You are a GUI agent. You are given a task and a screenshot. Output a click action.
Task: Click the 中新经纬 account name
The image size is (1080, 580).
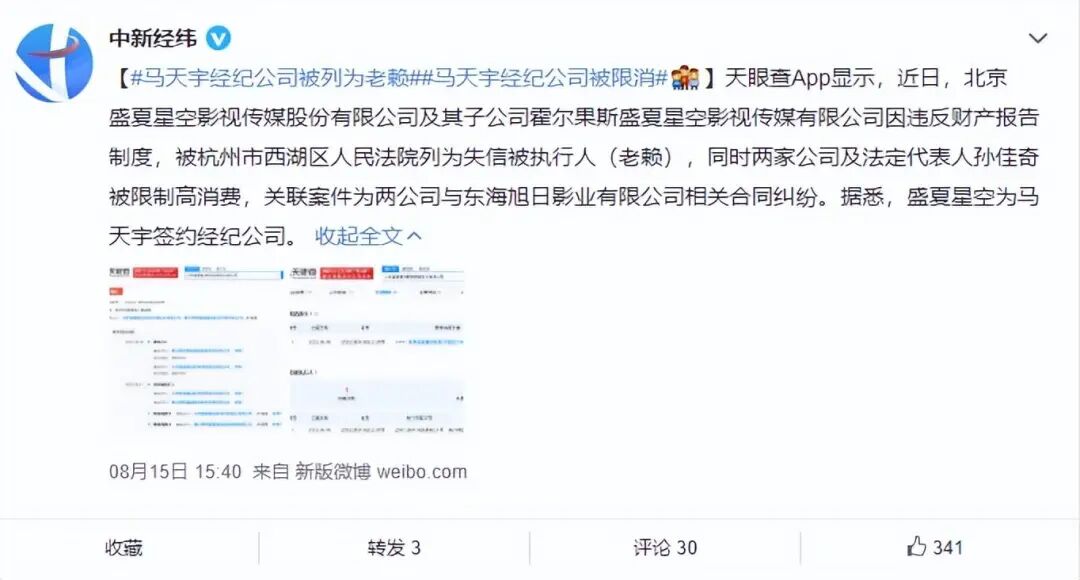pyautogui.click(x=153, y=38)
